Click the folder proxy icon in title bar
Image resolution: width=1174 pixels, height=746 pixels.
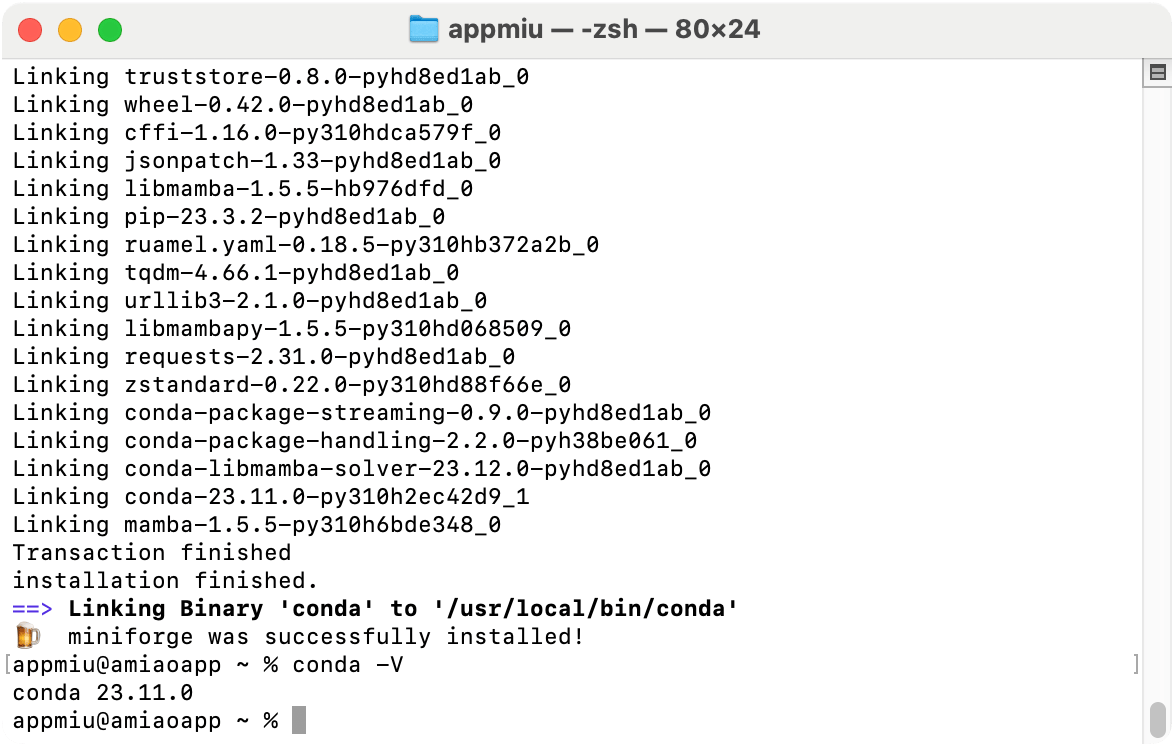(x=424, y=30)
